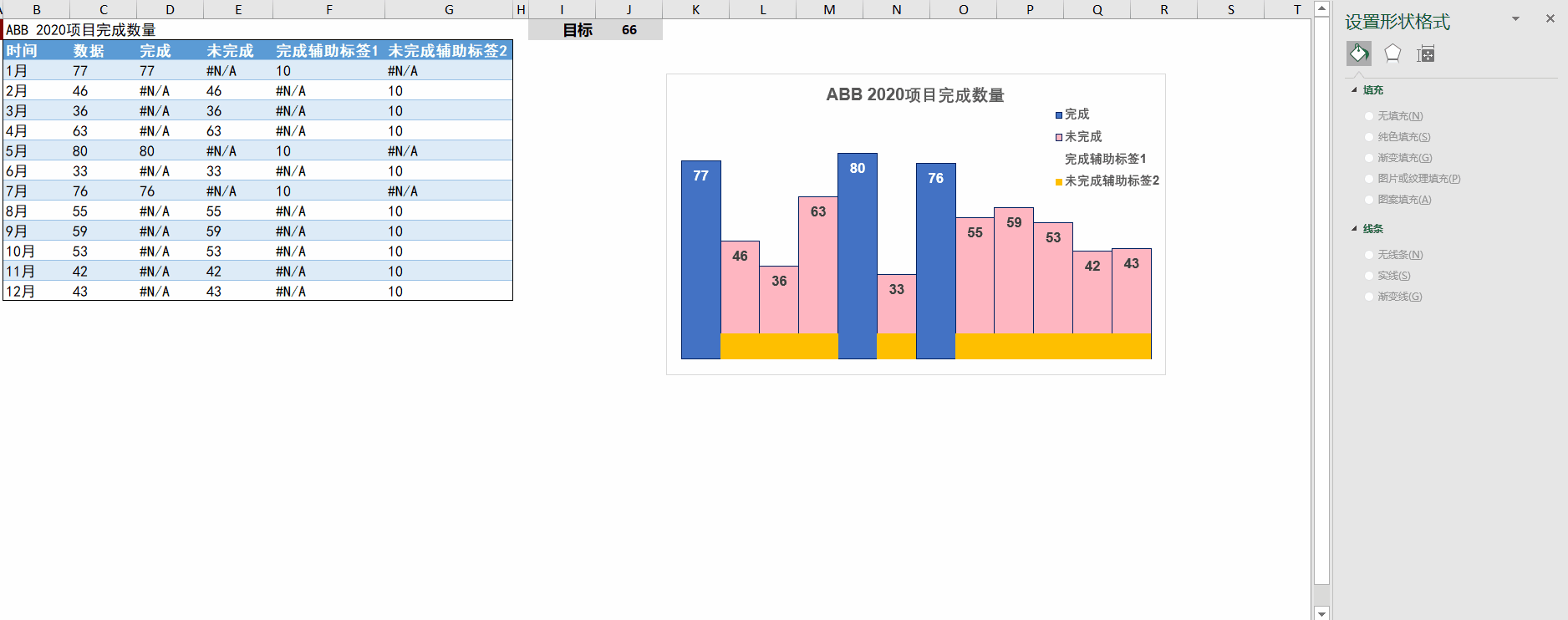Select the 图片或纹理填充 radio option
This screenshot has height=620, width=1568.
[x=1369, y=179]
